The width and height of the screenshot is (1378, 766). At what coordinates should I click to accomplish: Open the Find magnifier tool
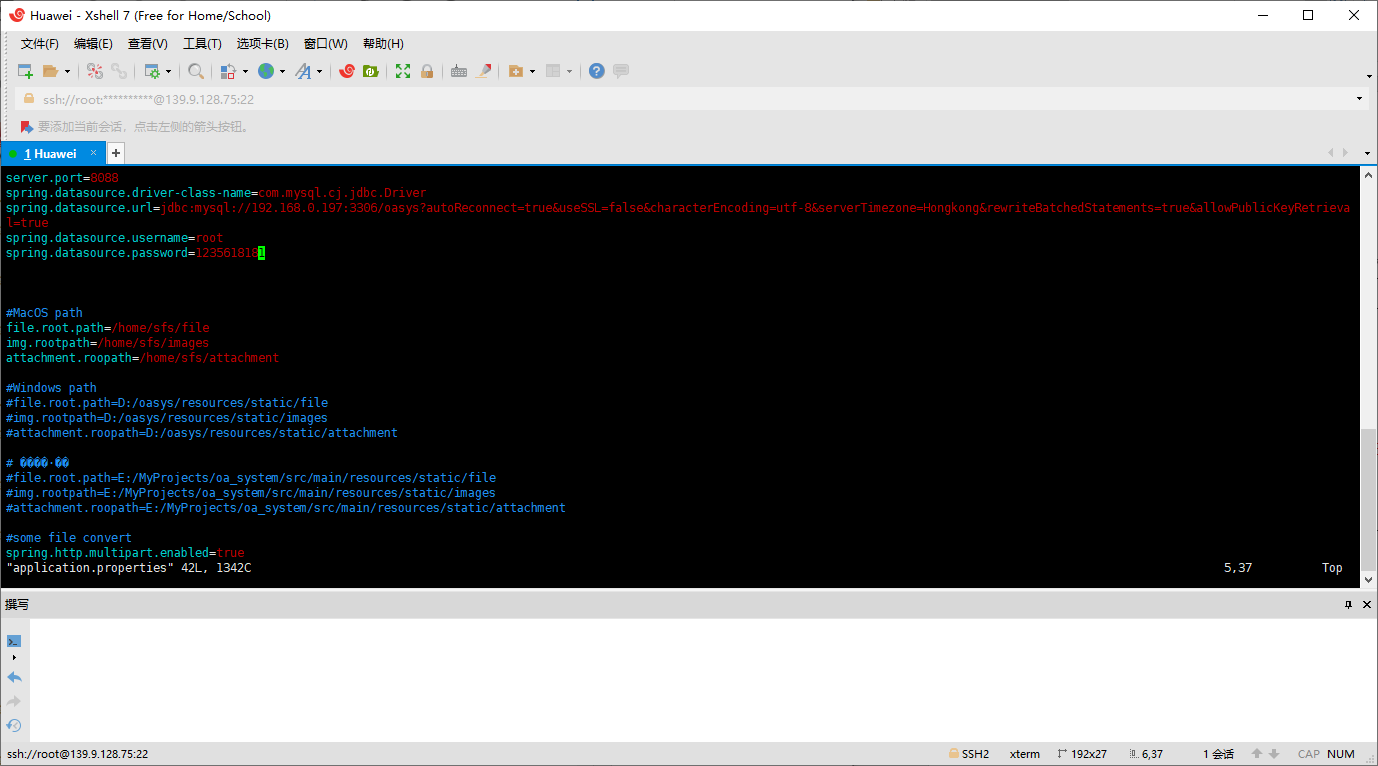coord(196,71)
